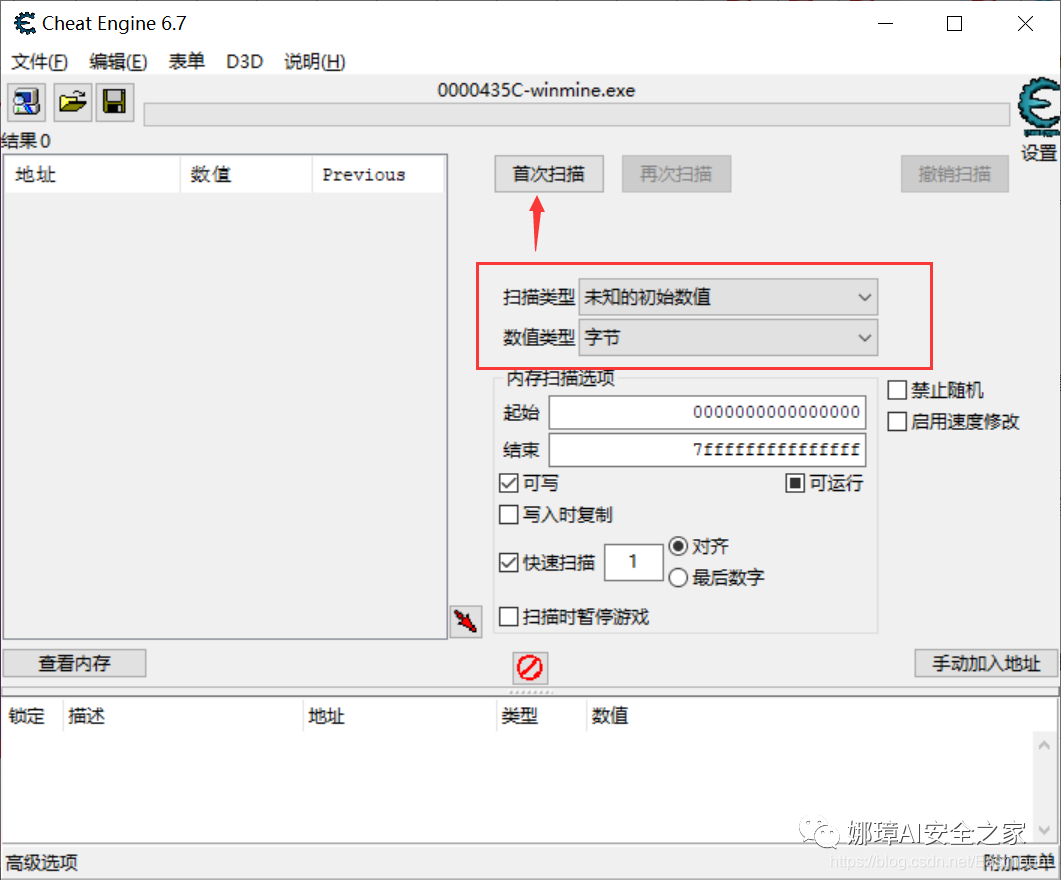The width and height of the screenshot is (1061, 880).
Task: Click the save floppy disk icon
Action: pos(114,102)
